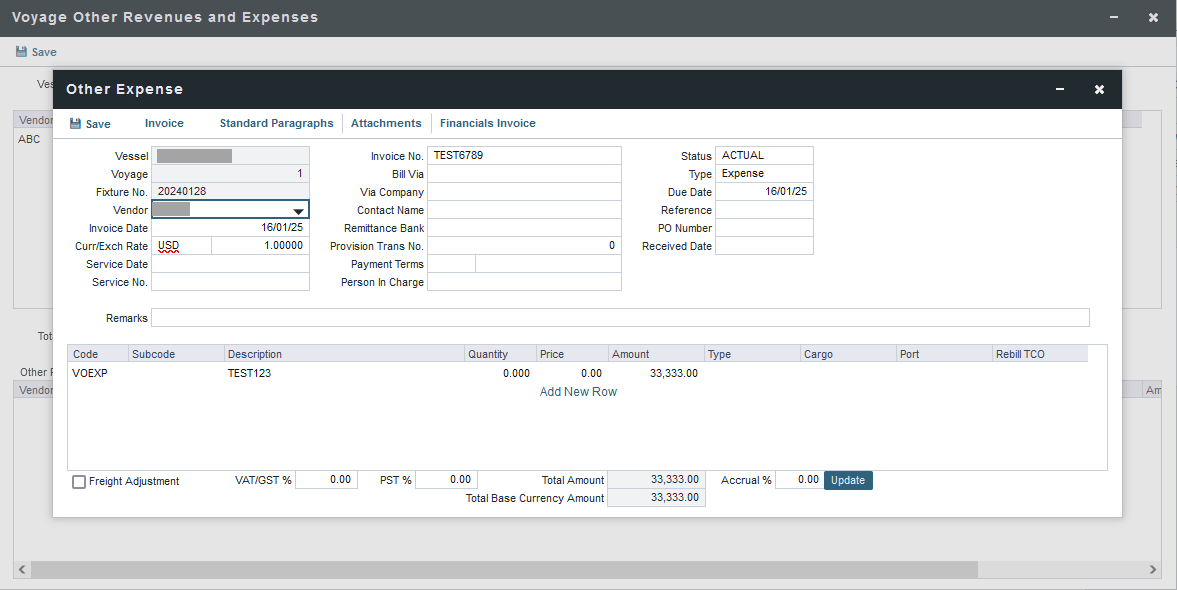Click the Invoice No. field
The height and width of the screenshot is (590, 1177).
[x=524, y=156]
